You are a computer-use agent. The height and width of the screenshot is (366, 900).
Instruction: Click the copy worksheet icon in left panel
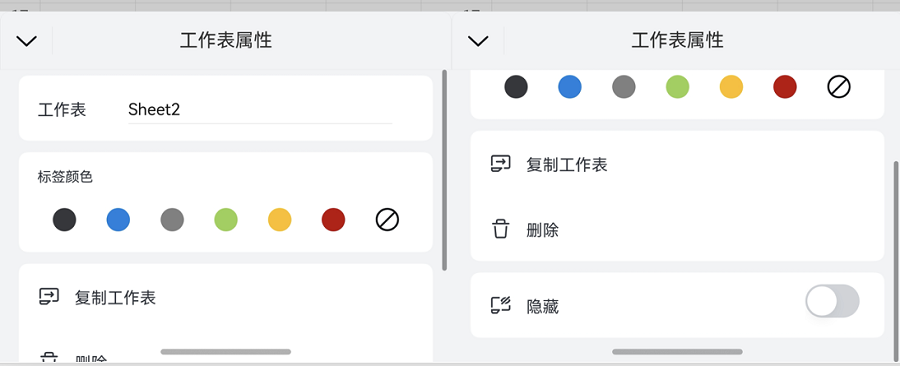click(49, 297)
